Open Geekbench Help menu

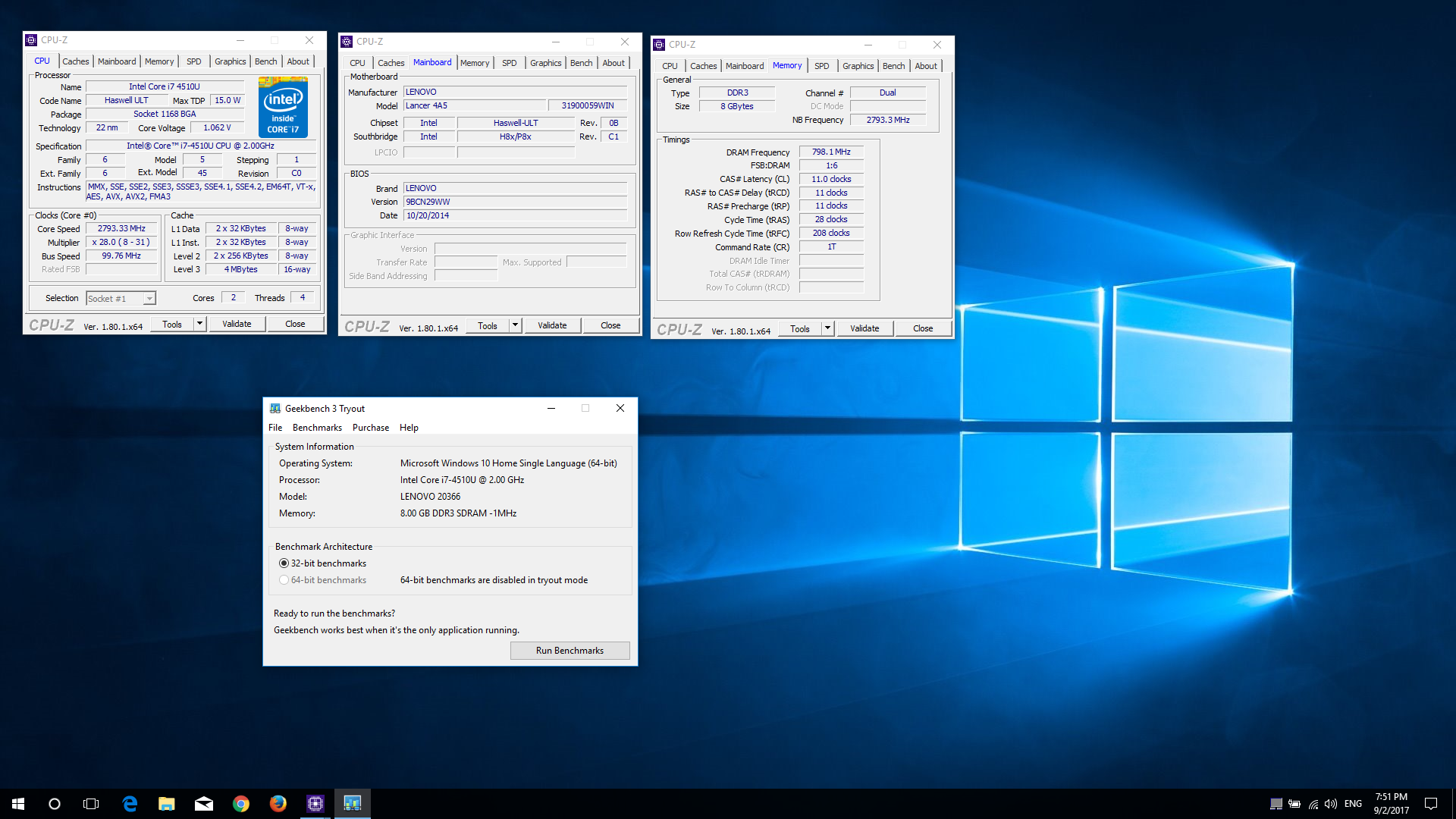click(409, 428)
